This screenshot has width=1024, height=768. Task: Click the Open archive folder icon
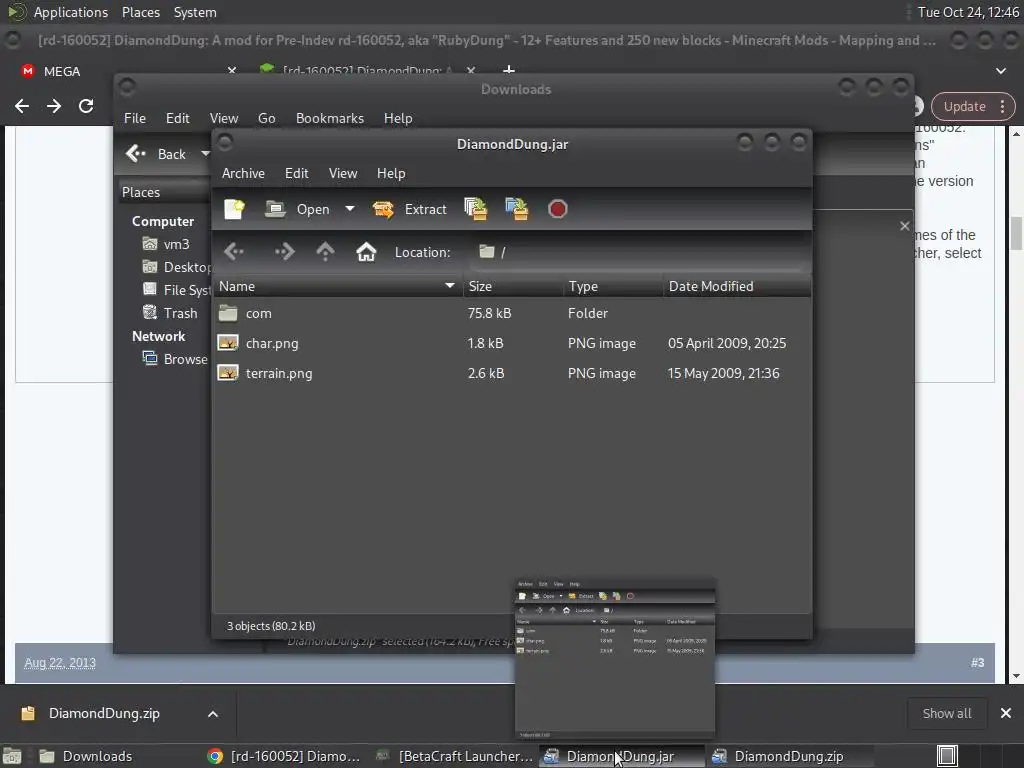(x=275, y=209)
